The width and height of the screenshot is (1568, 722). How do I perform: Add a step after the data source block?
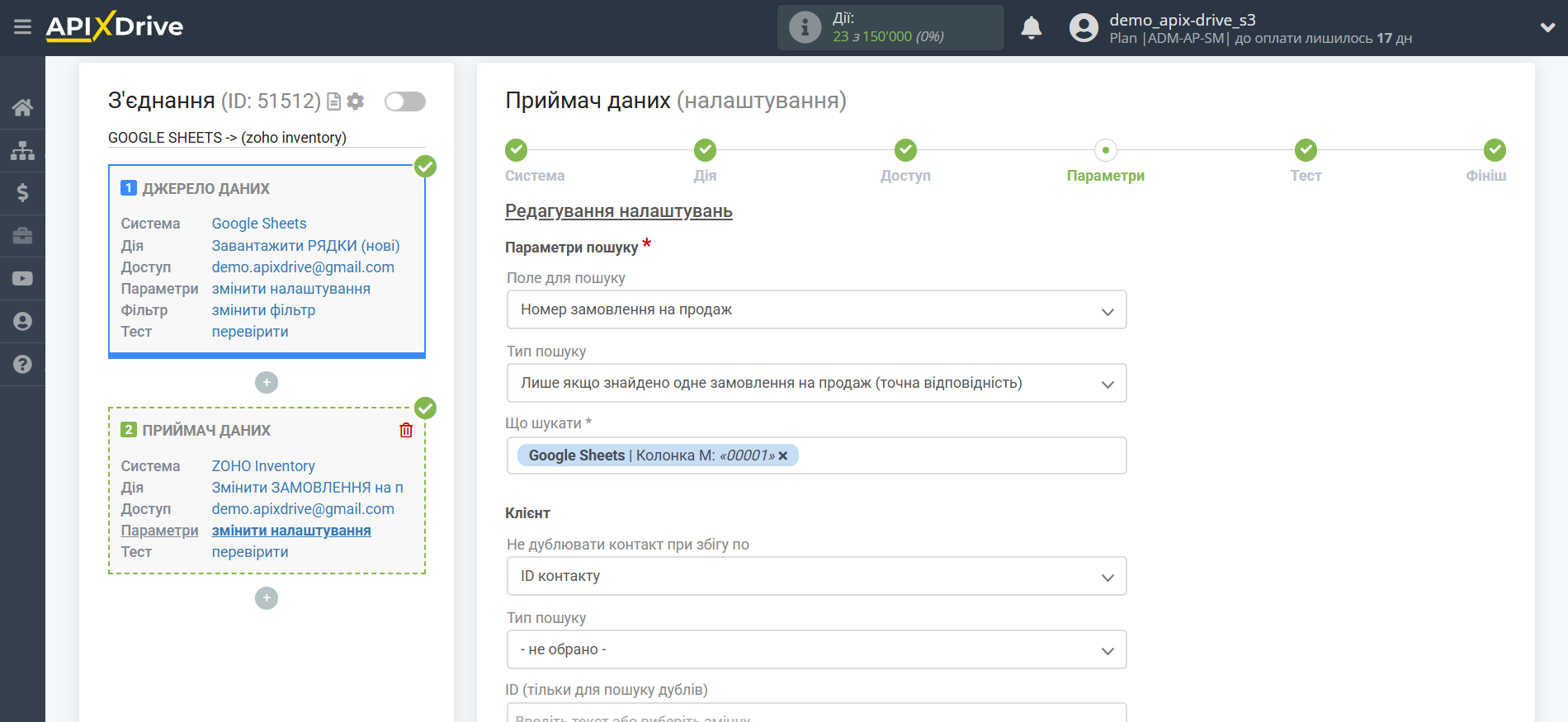[x=267, y=383]
